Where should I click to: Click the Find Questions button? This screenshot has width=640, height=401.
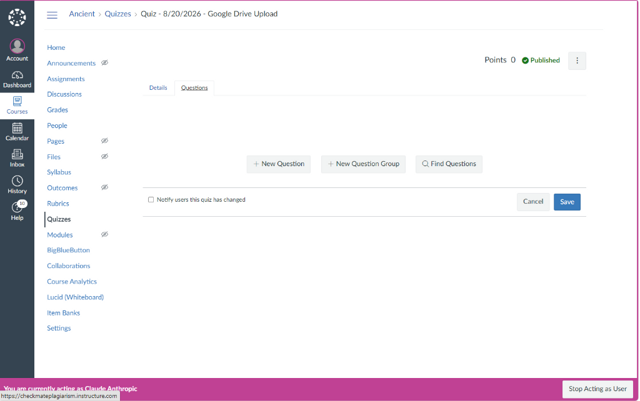(x=449, y=164)
